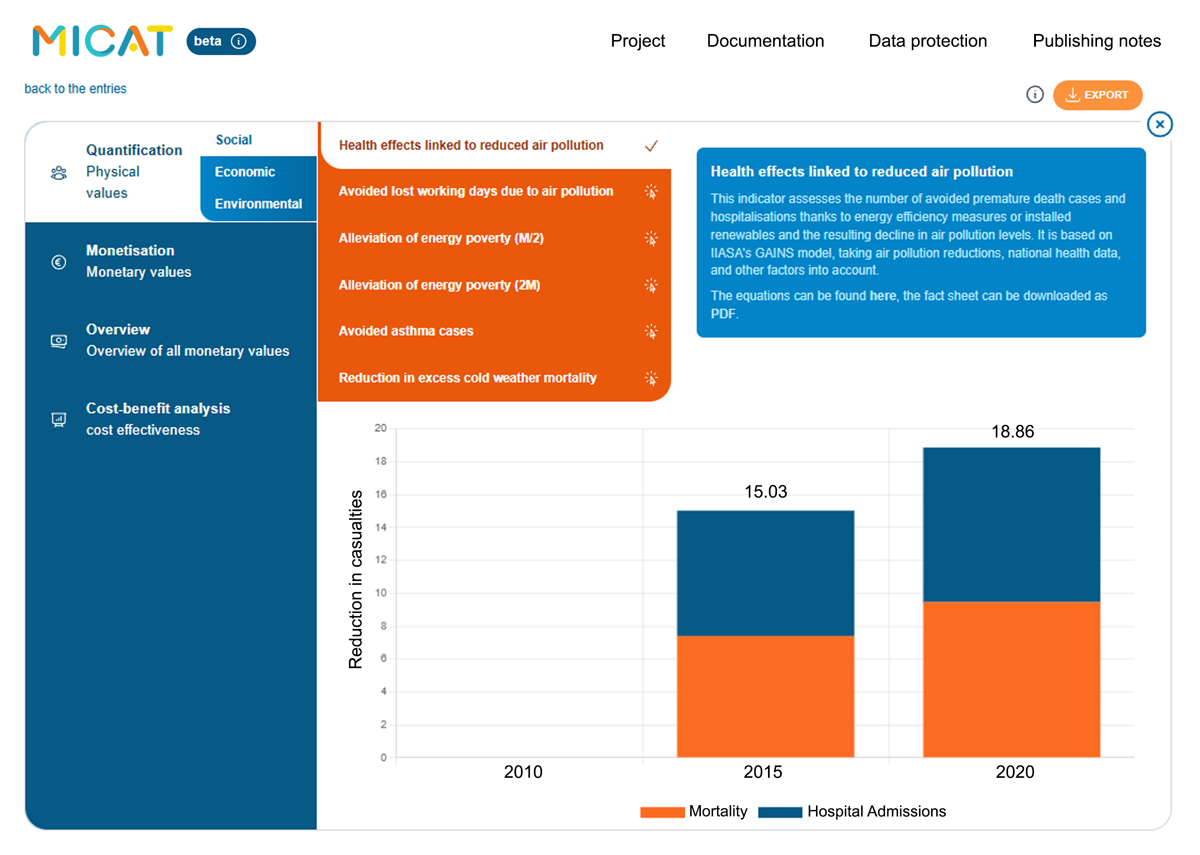The height and width of the screenshot is (855, 1200).
Task: Click the Quantification people icon
Action: (59, 172)
